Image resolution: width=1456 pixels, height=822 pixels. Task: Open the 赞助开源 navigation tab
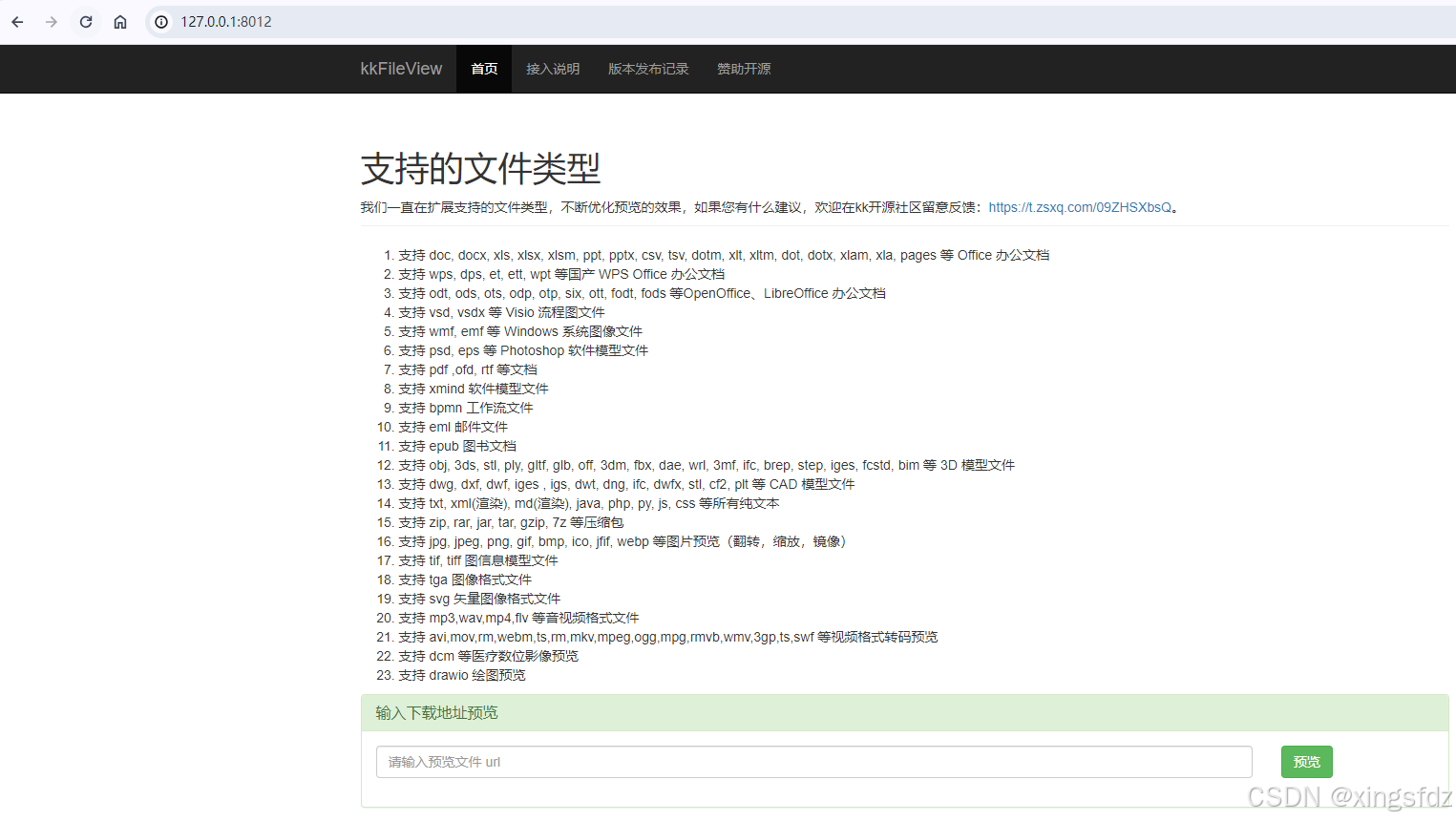tap(744, 69)
